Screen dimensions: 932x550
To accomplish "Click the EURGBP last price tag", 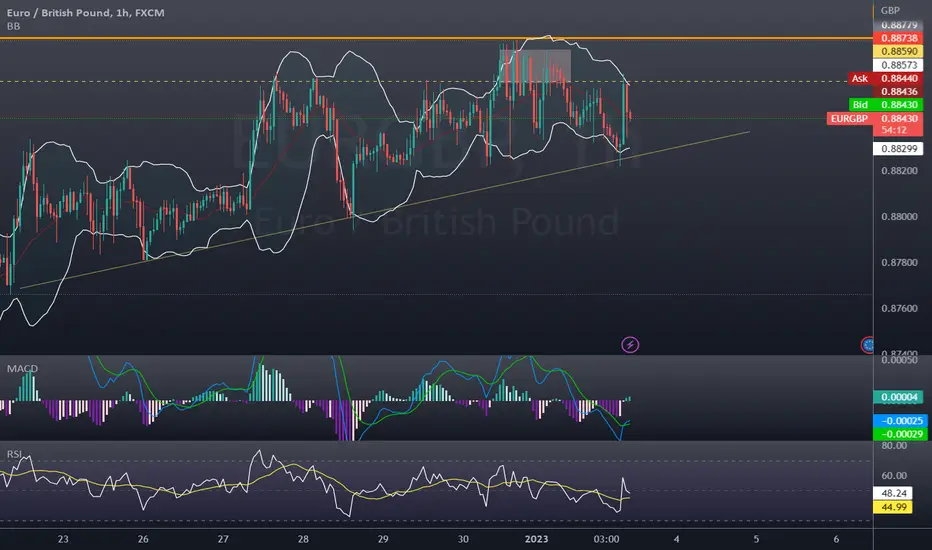I will [x=875, y=118].
